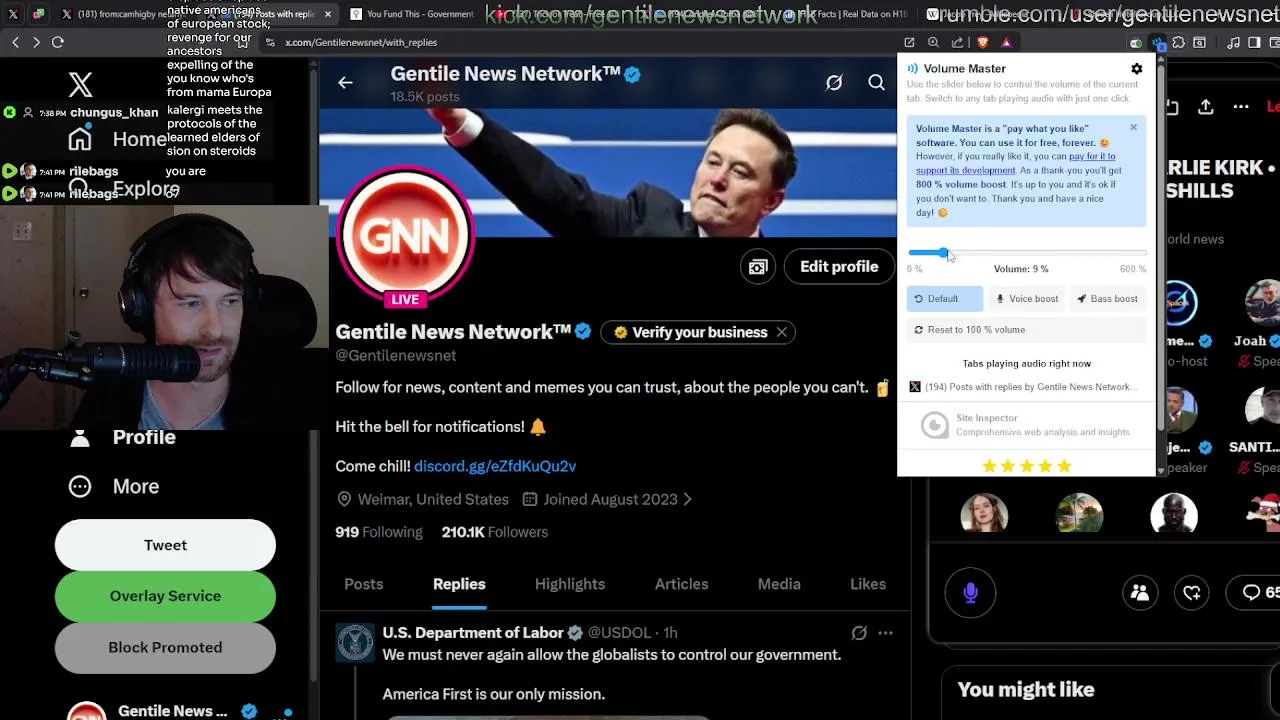Switch to the Articles tab
Image resolution: width=1280 pixels, height=720 pixels.
(x=681, y=584)
